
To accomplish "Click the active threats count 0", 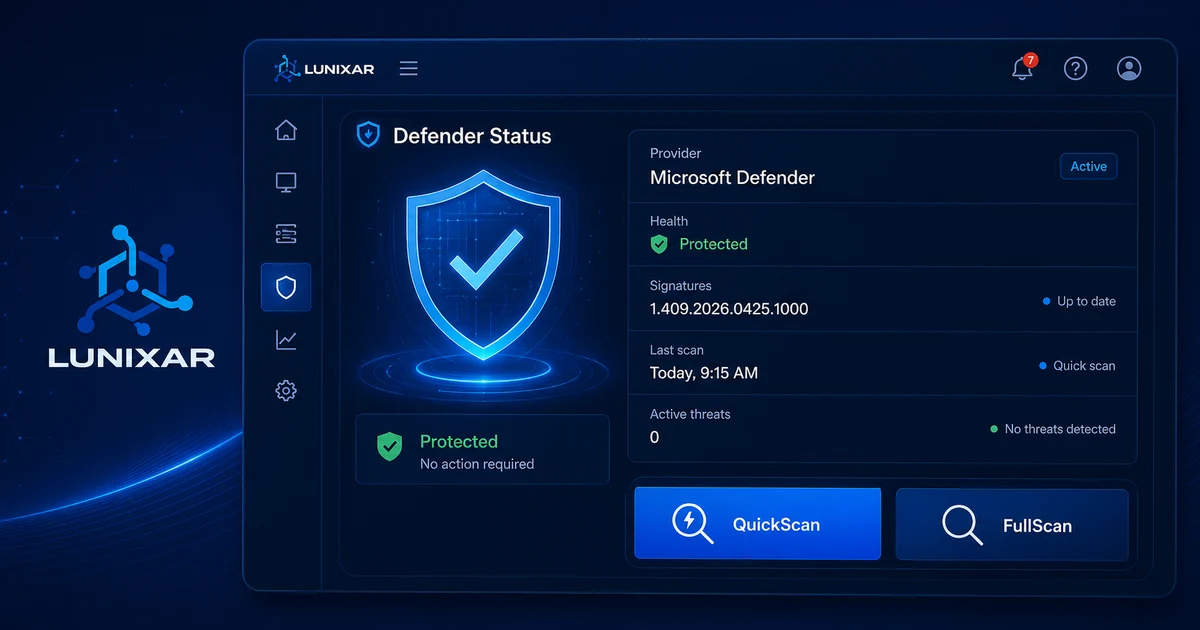I will pyautogui.click(x=655, y=437).
